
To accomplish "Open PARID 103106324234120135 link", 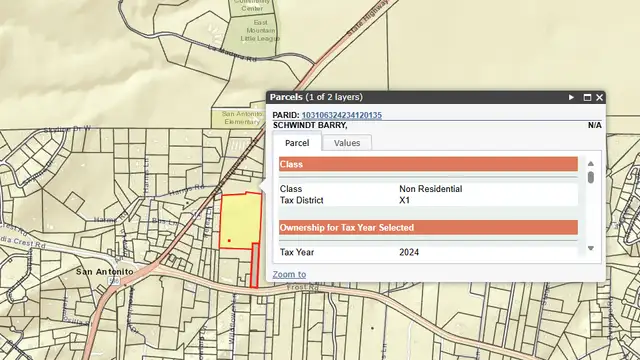I will (x=342, y=115).
